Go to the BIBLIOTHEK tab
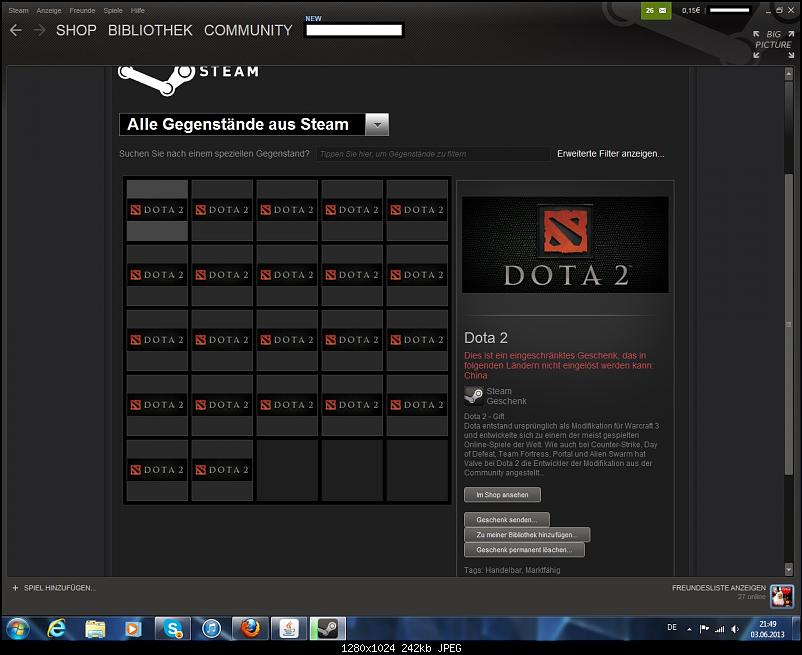802x655 pixels. coord(150,30)
